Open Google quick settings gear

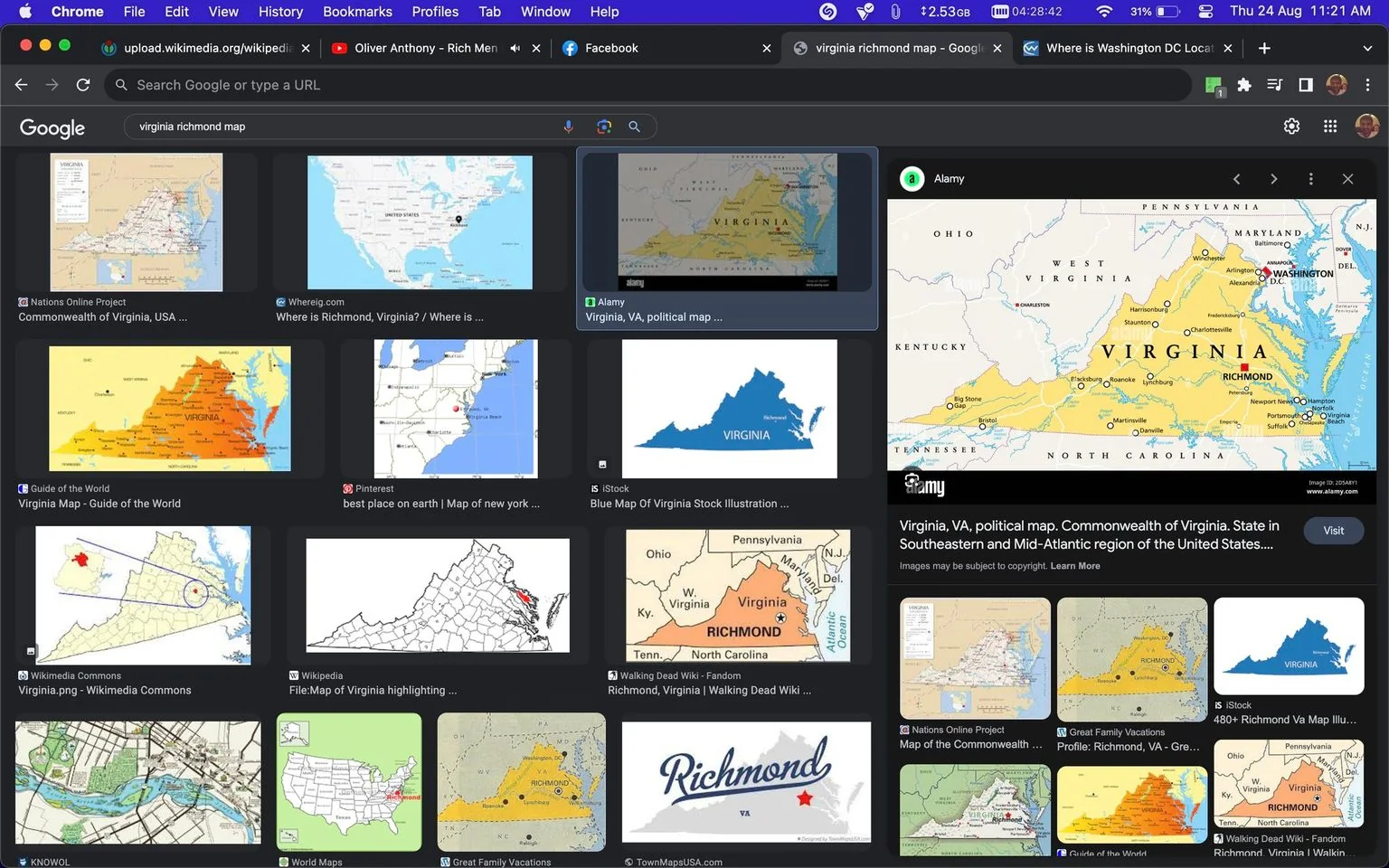[x=1291, y=127]
